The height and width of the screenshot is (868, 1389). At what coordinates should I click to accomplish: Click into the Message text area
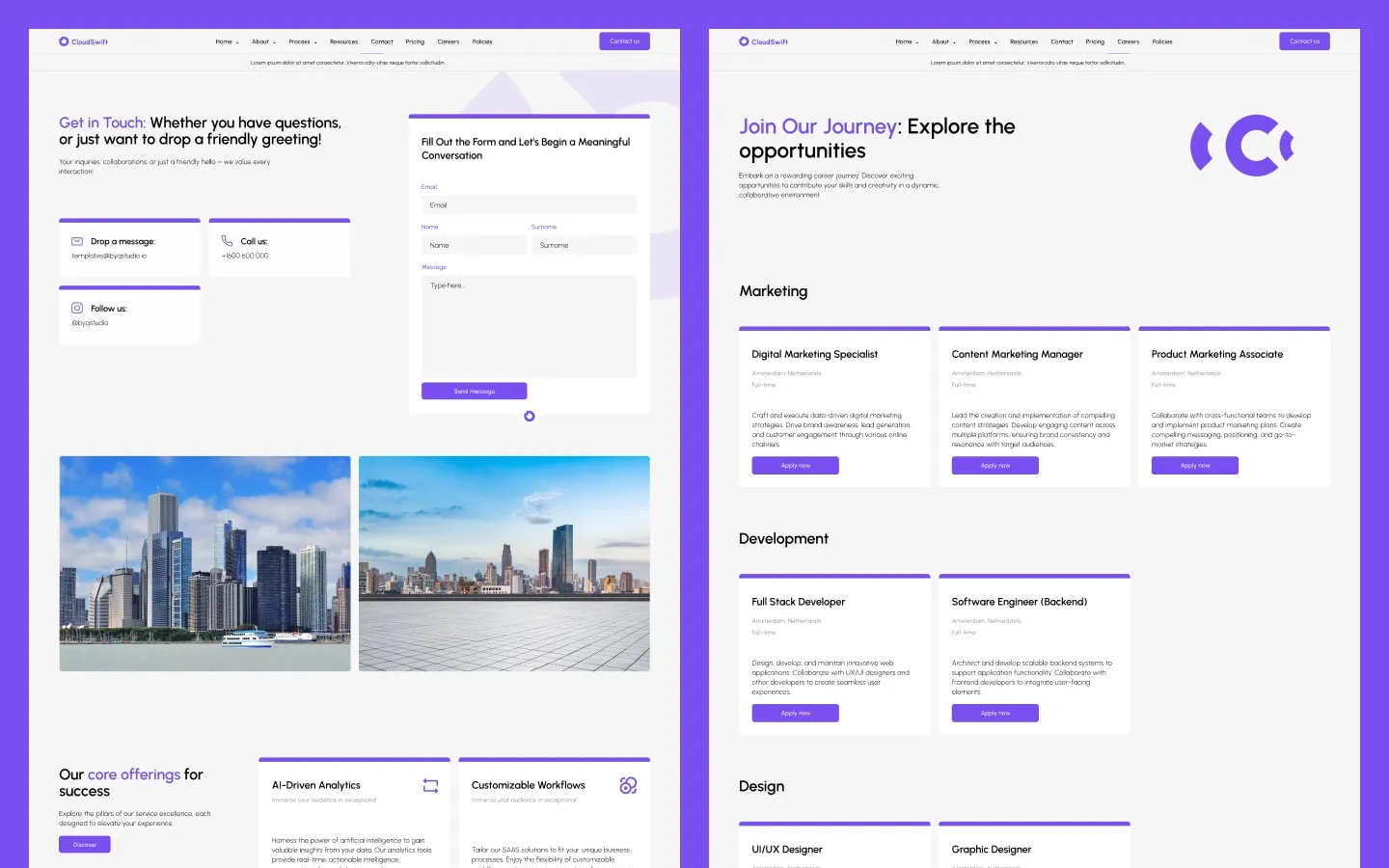529,326
